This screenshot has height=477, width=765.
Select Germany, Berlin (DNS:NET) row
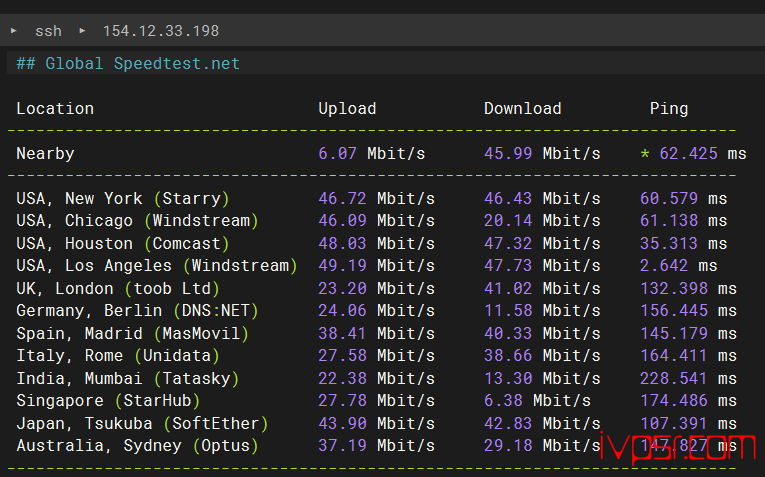tap(137, 310)
